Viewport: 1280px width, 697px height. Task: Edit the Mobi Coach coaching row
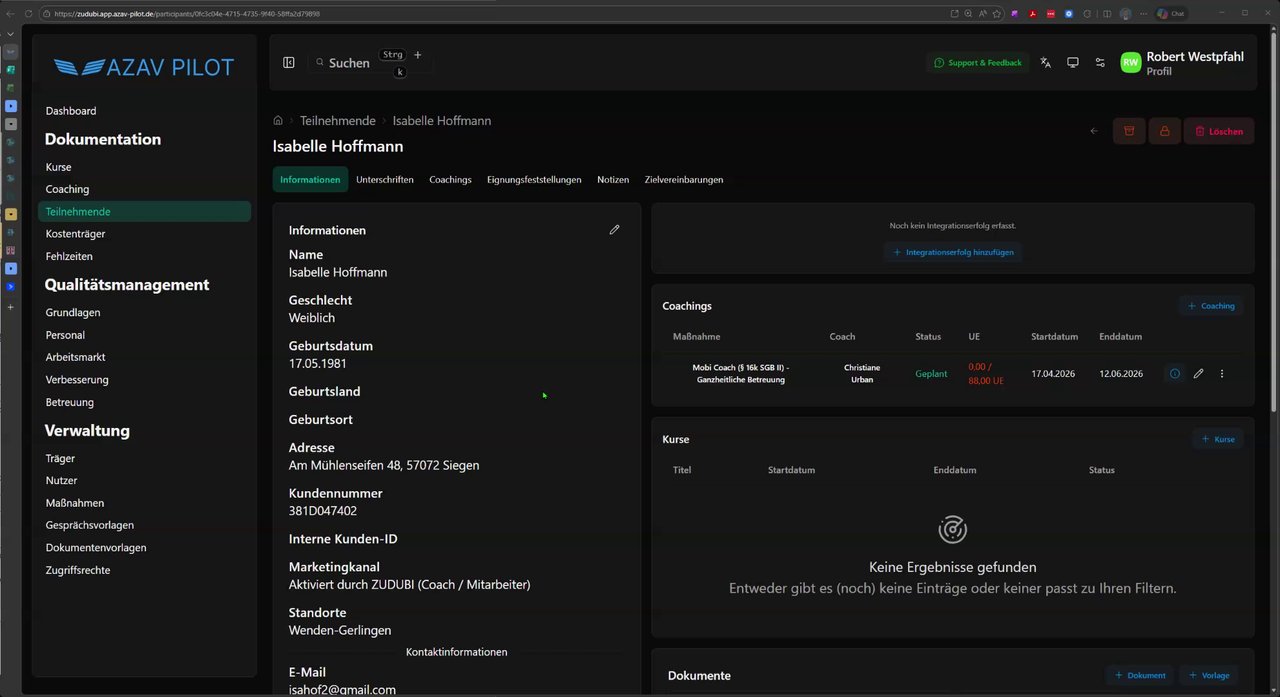[x=1198, y=374]
